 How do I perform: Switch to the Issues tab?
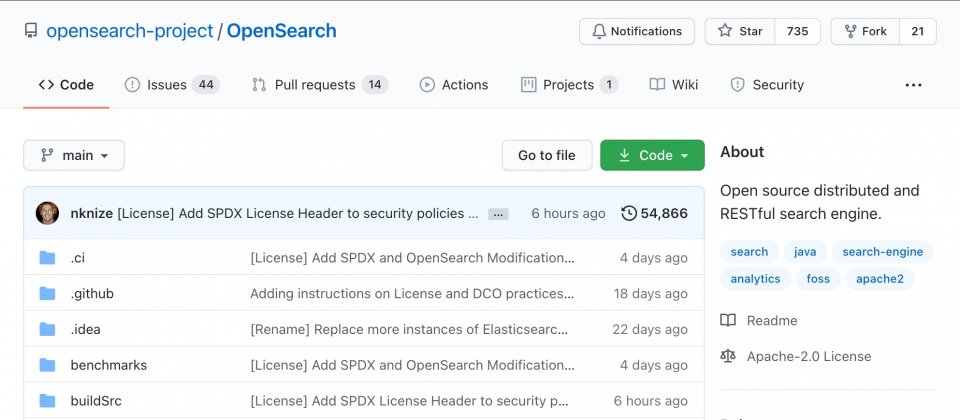172,85
